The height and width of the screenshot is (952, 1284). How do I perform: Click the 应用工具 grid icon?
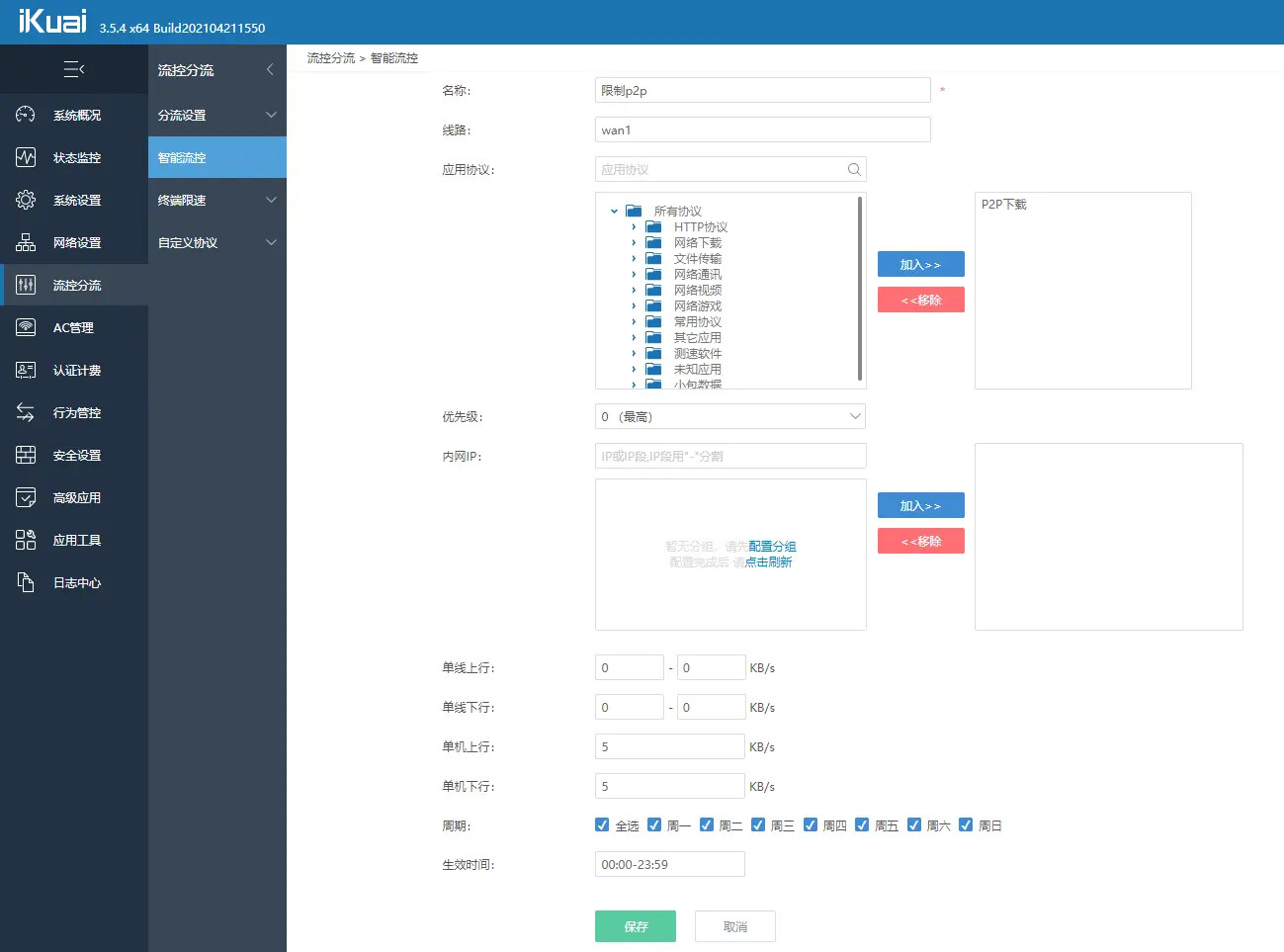point(26,540)
